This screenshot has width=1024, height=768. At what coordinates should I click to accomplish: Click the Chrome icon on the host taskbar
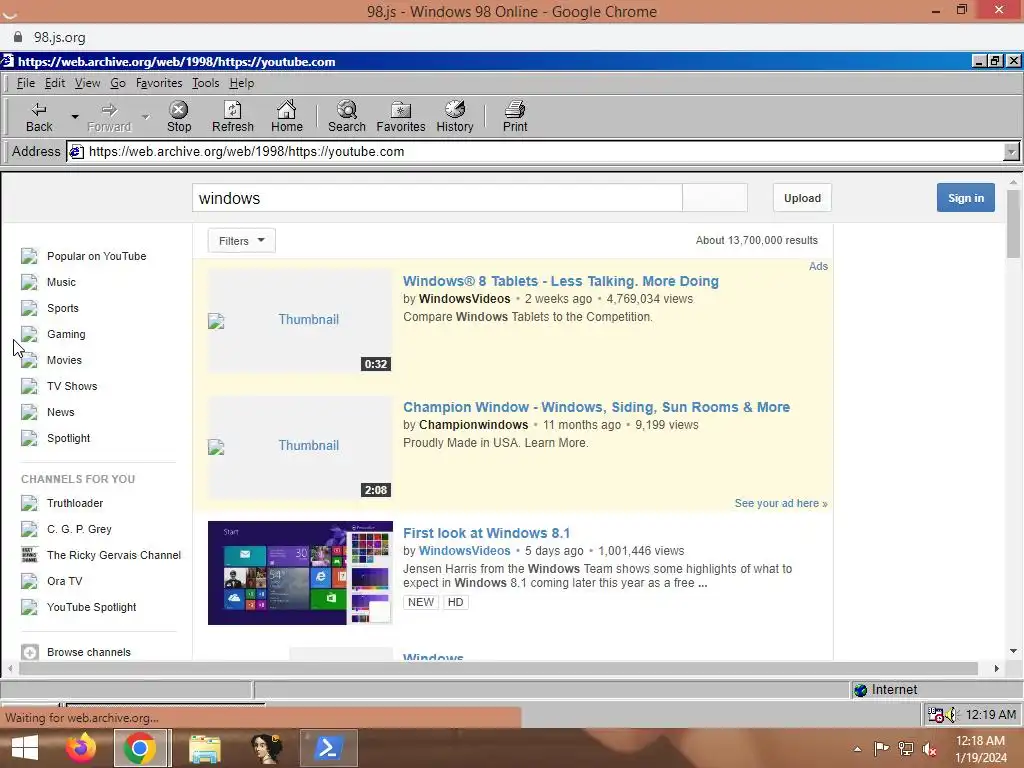[x=139, y=748]
